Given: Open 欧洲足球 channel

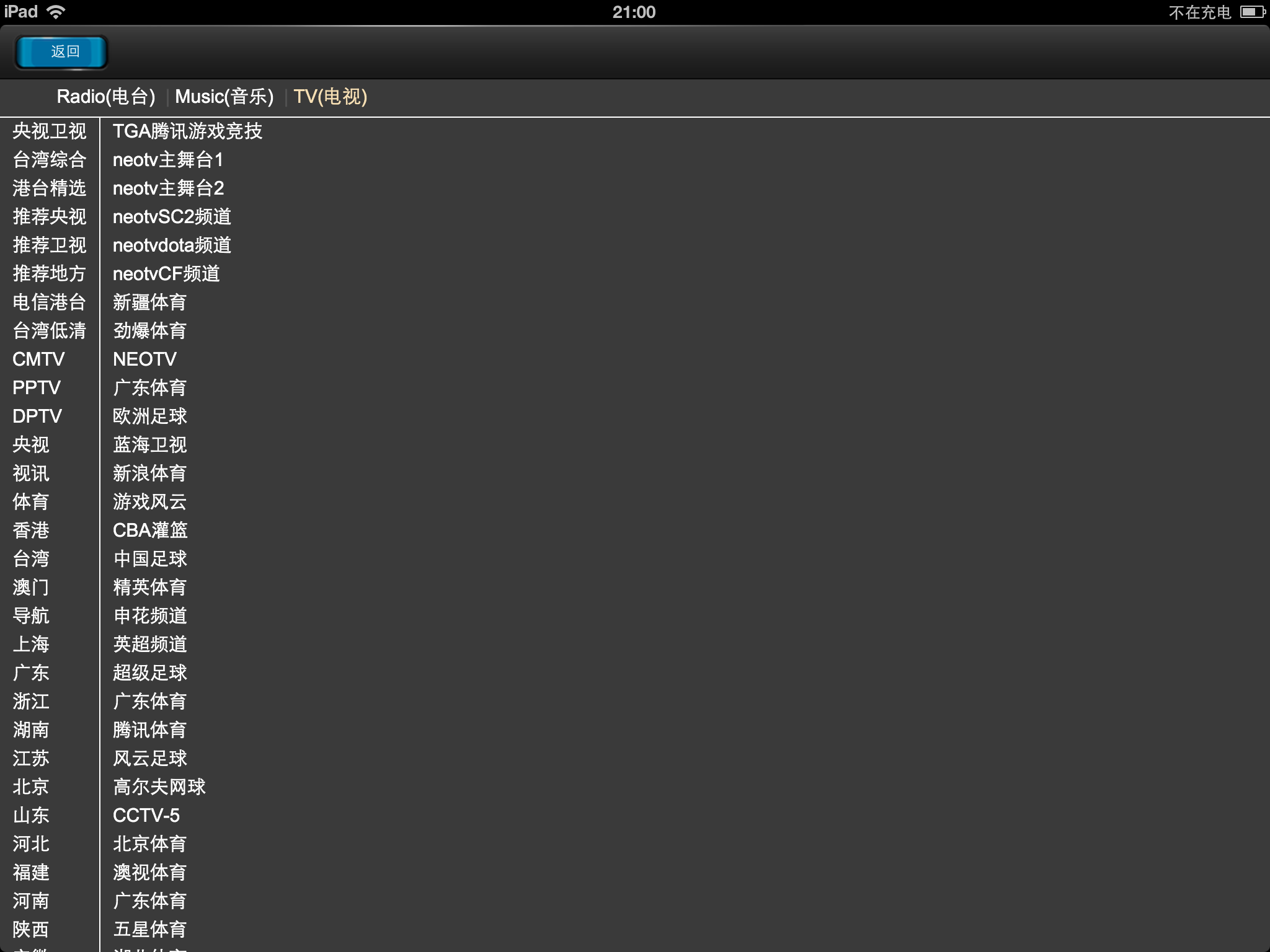Looking at the screenshot, I should pos(150,416).
